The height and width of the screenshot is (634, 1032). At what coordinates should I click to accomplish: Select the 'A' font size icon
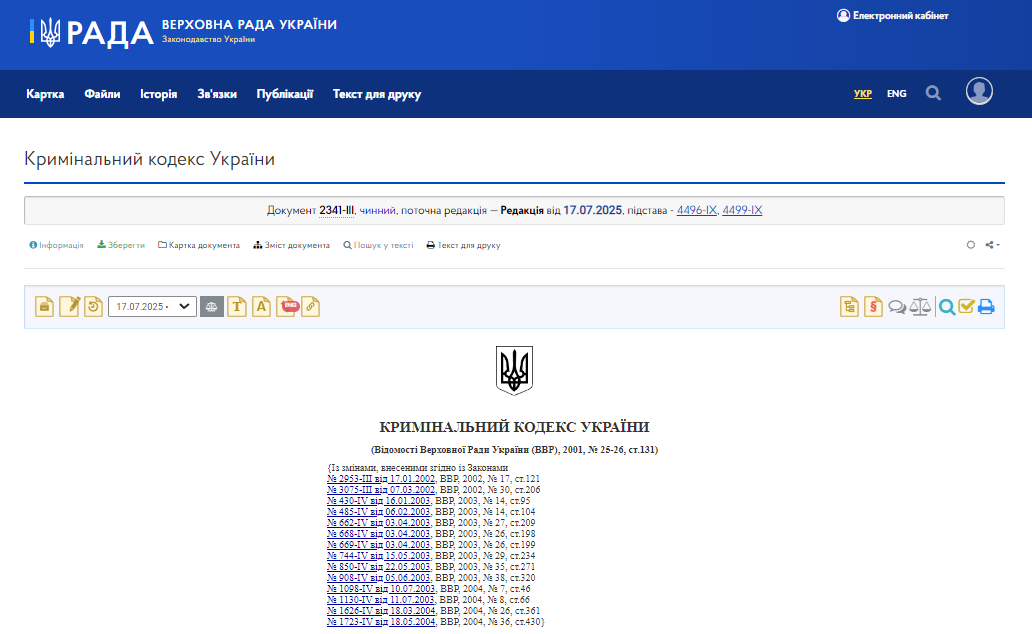click(x=261, y=306)
